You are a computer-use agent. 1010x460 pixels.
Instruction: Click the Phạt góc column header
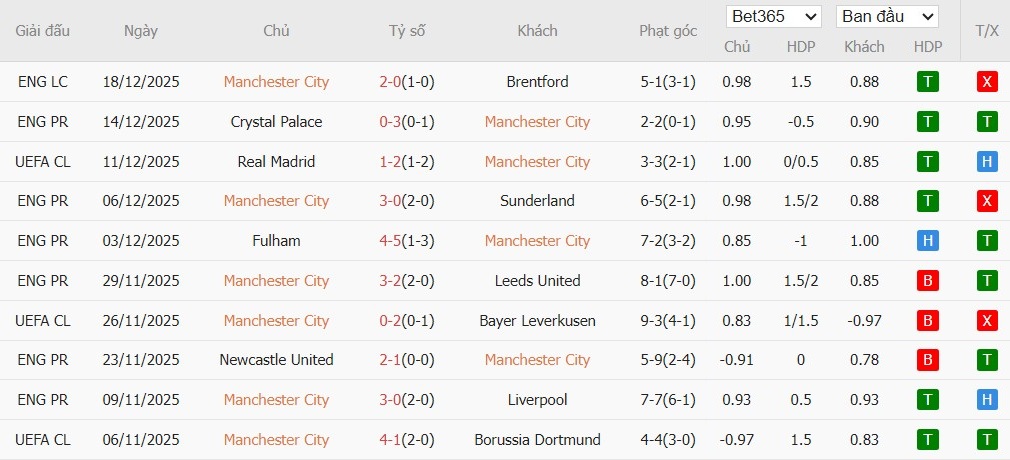click(x=668, y=31)
